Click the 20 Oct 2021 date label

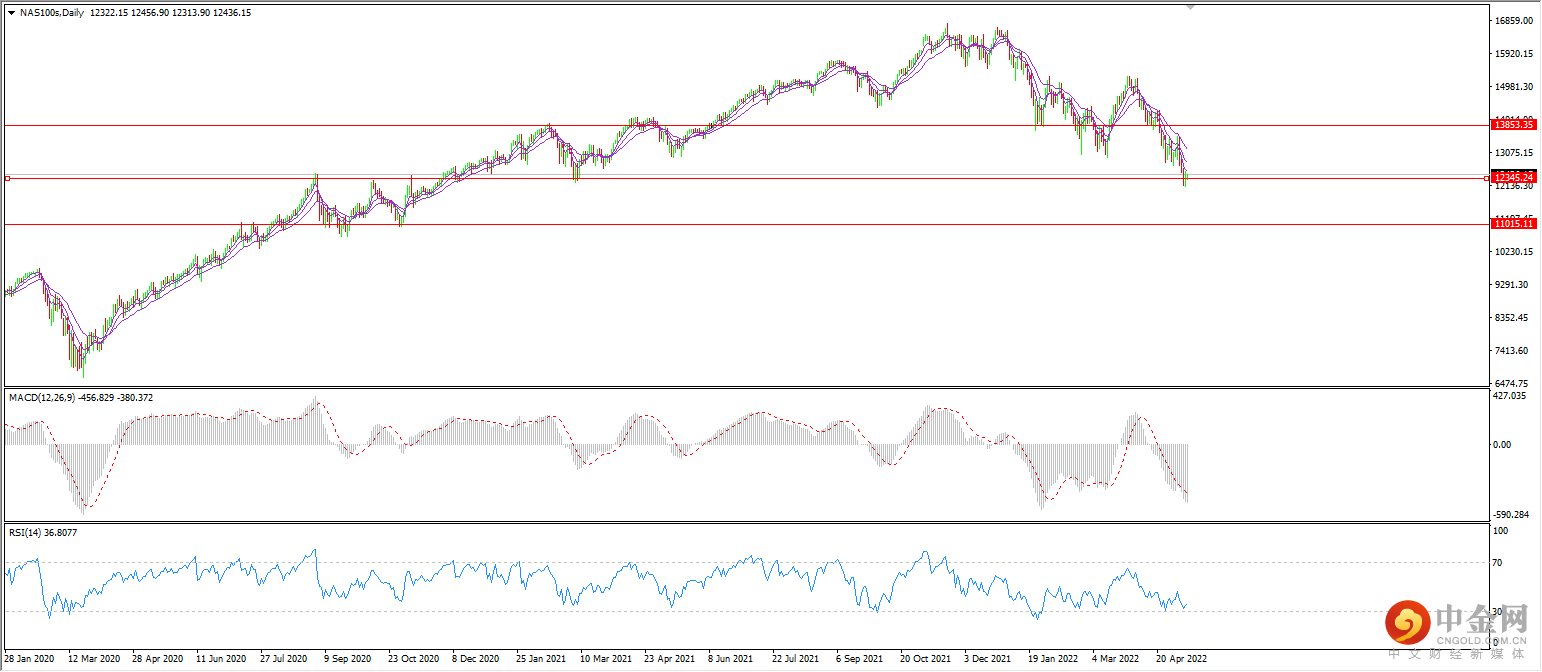[x=925, y=659]
